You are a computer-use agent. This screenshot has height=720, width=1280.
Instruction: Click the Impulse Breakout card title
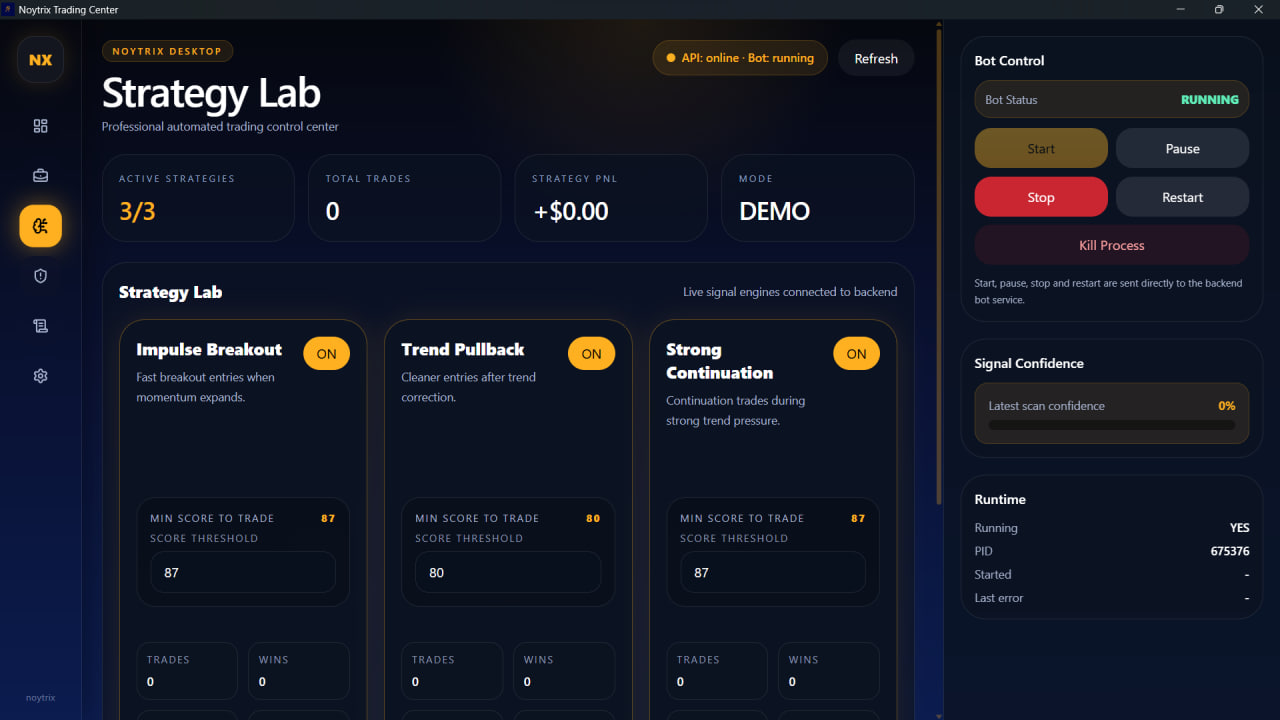tap(209, 350)
